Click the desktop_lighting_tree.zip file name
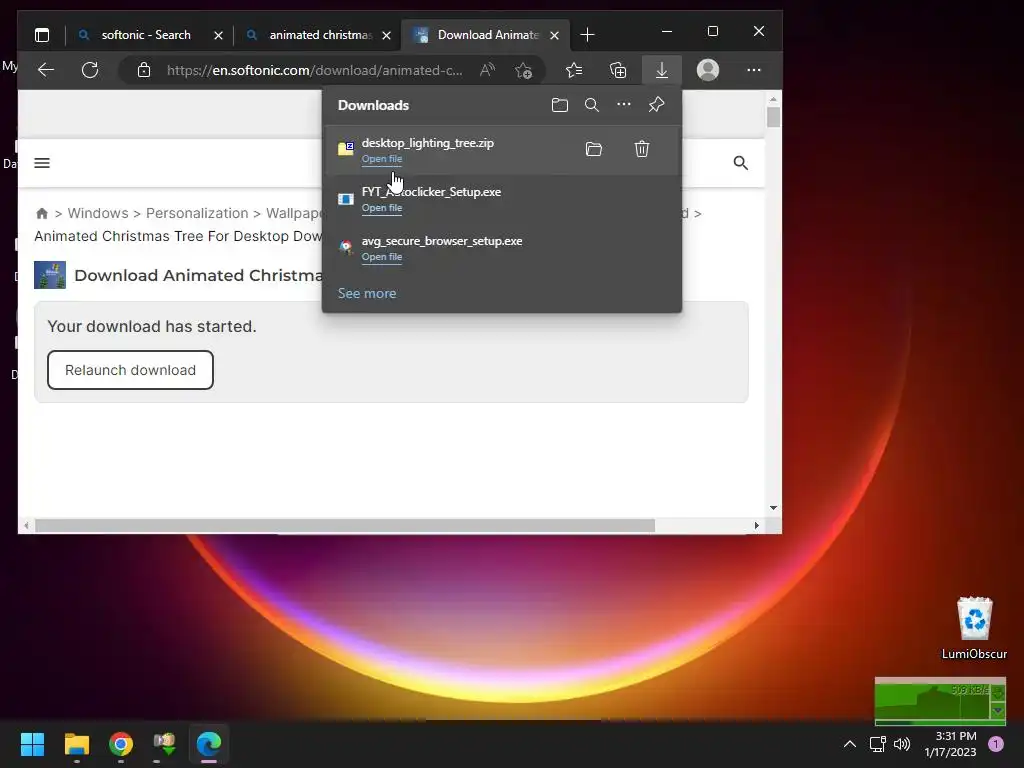The height and width of the screenshot is (768, 1024). pyautogui.click(x=428, y=143)
